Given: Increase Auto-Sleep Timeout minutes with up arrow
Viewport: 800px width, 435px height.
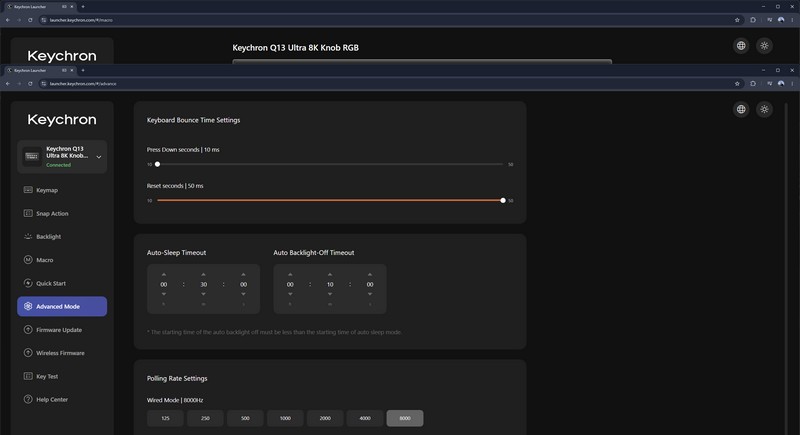Looking at the screenshot, I should pyautogui.click(x=204, y=274).
